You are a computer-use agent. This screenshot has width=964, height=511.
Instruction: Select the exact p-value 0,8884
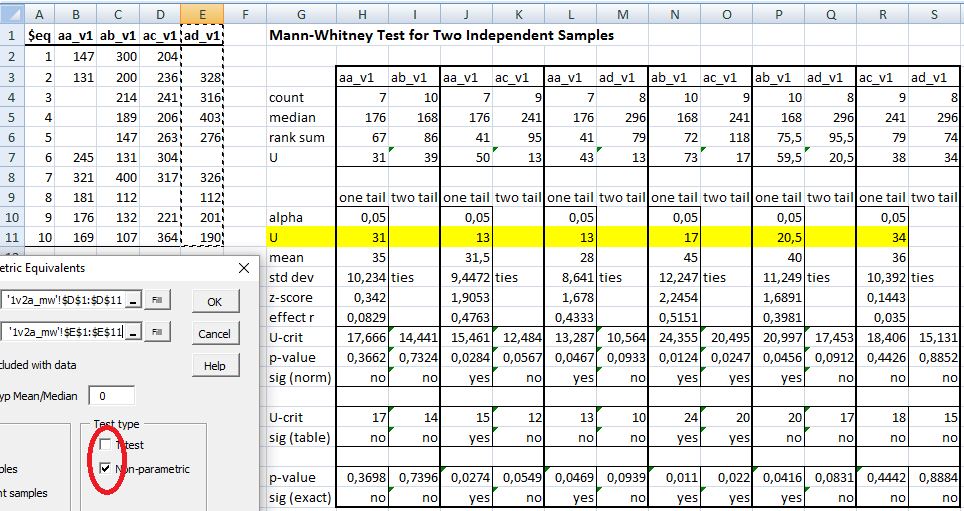click(x=934, y=477)
